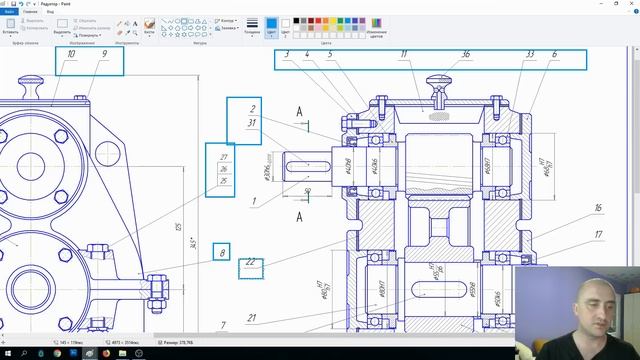Click the Вставить paste clipboard icon
Viewport: 640px width, 360px height.
click(10, 23)
